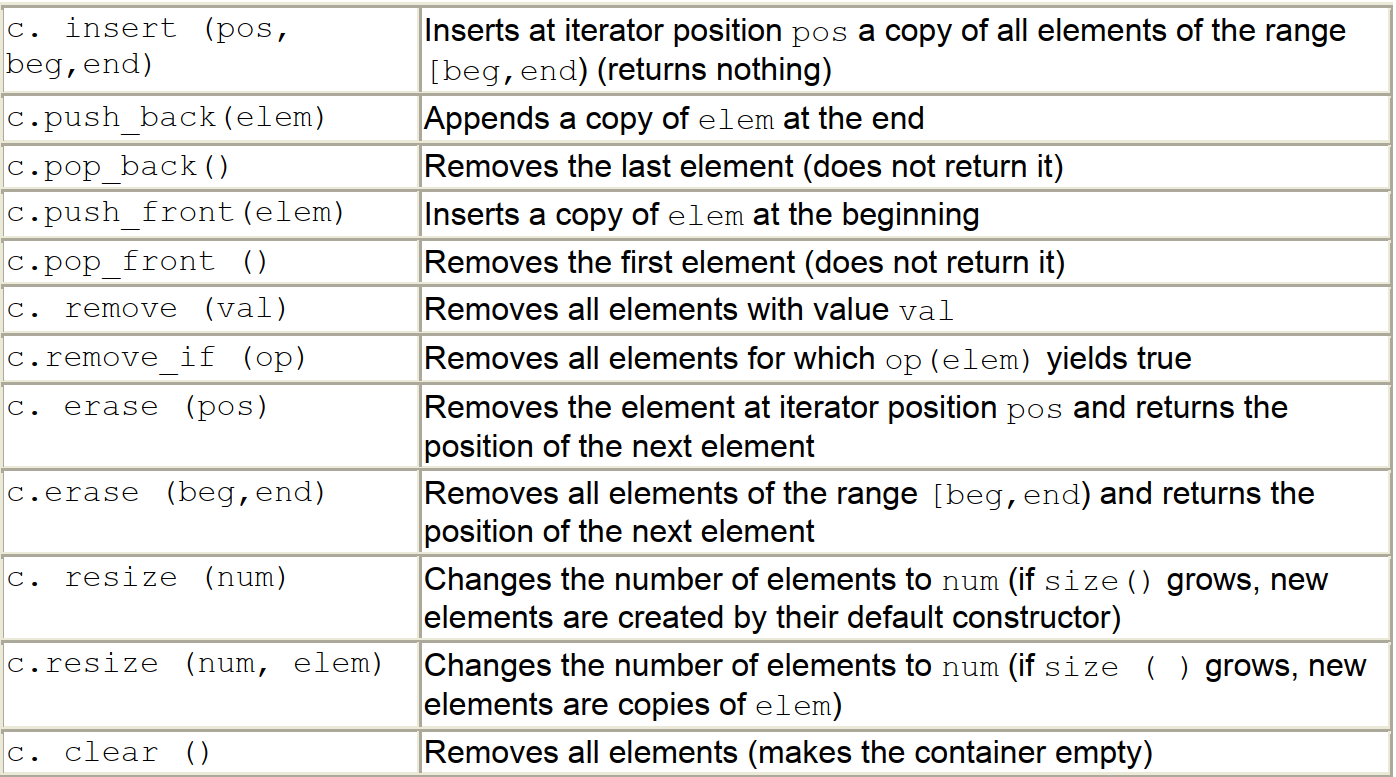The height and width of the screenshot is (777, 1396).
Task: Click the "Appends a copy of elem" description
Action: click(673, 119)
